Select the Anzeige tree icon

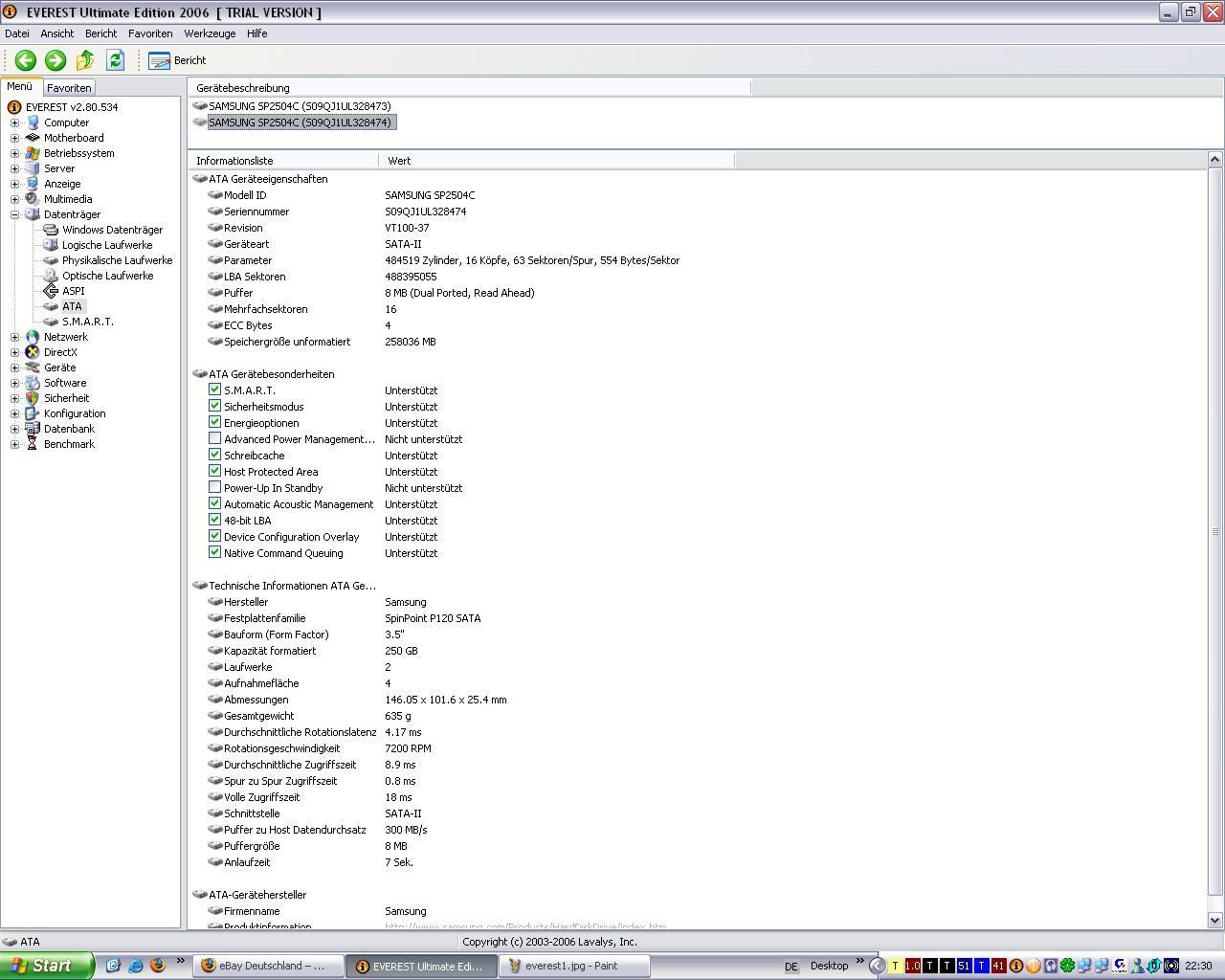[33, 184]
